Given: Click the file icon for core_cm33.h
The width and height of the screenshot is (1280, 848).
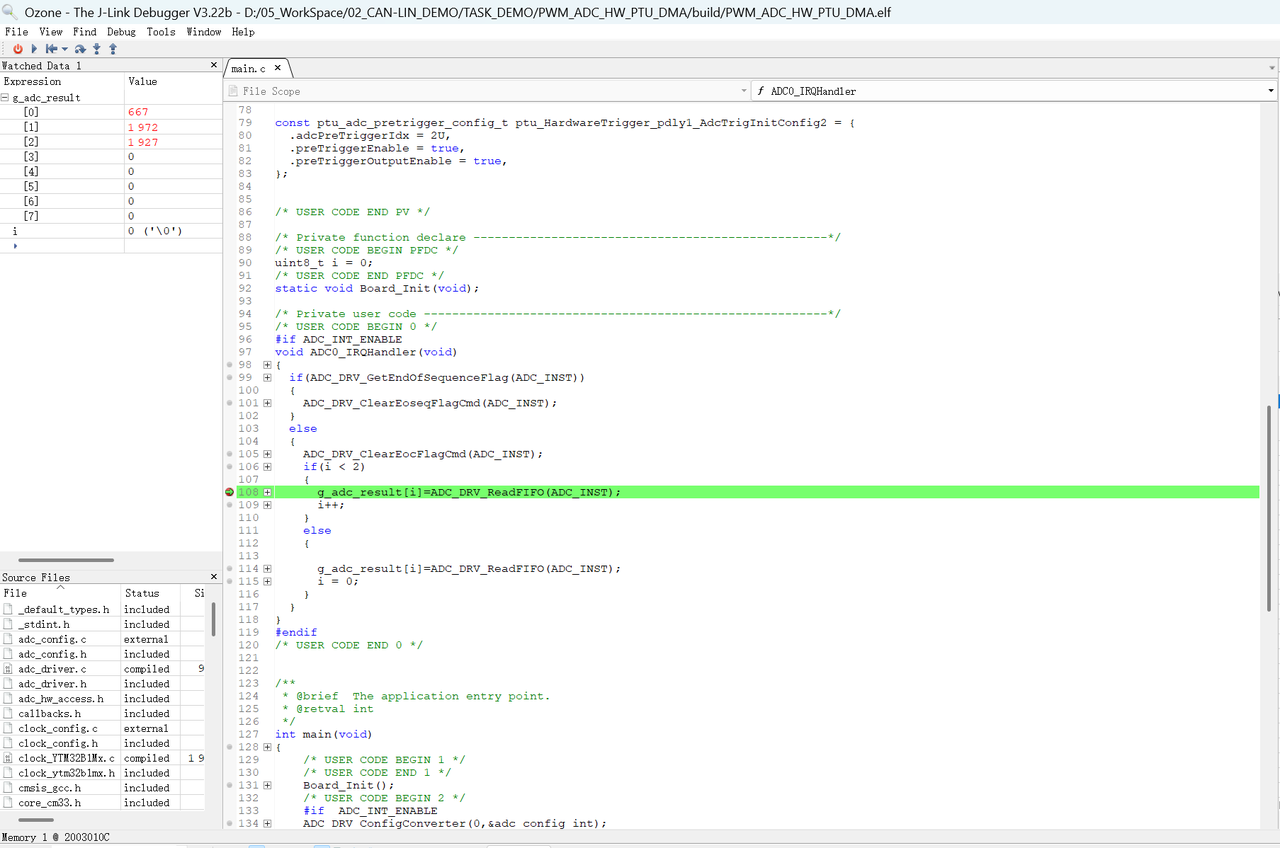Looking at the screenshot, I should click(8, 803).
